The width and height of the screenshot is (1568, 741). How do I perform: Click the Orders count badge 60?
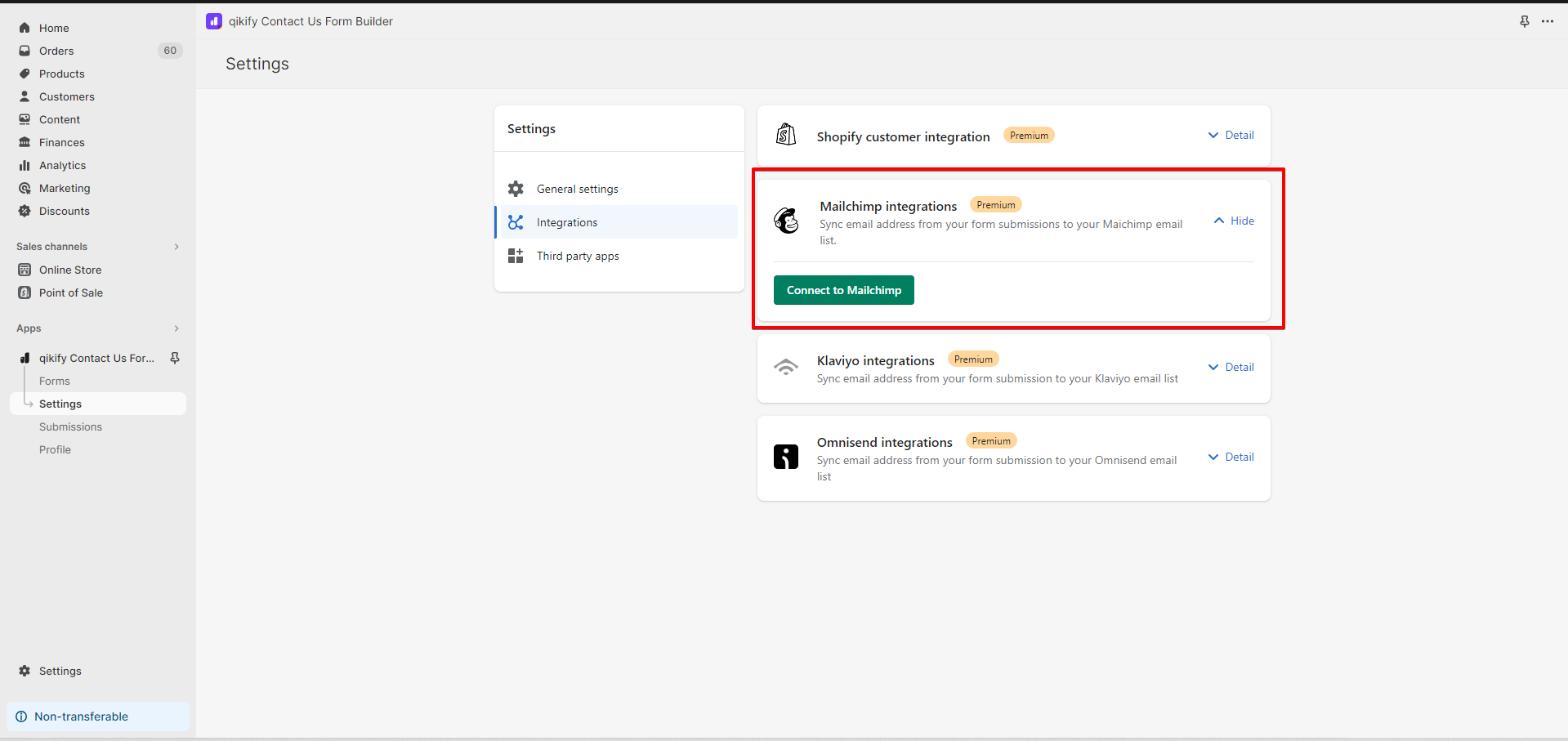tap(170, 51)
